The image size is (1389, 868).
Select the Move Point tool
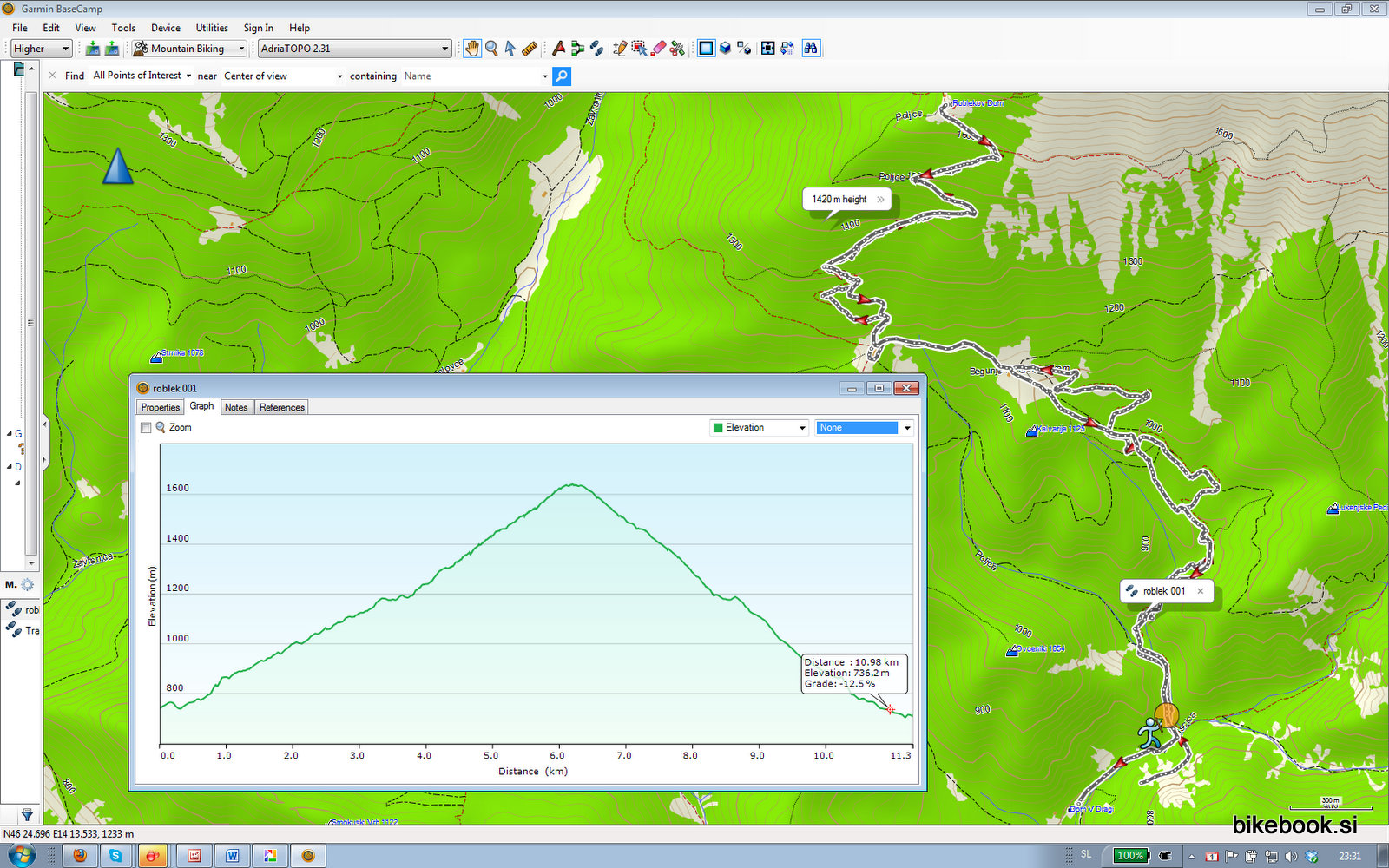(x=639, y=49)
